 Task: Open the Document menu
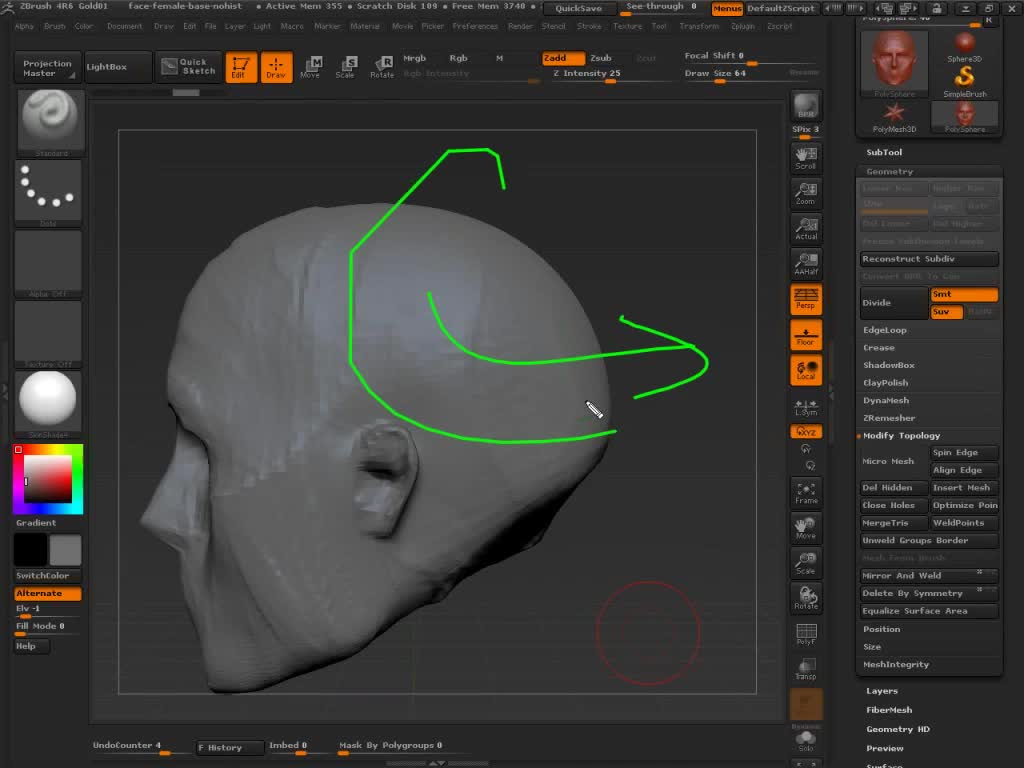pos(124,26)
